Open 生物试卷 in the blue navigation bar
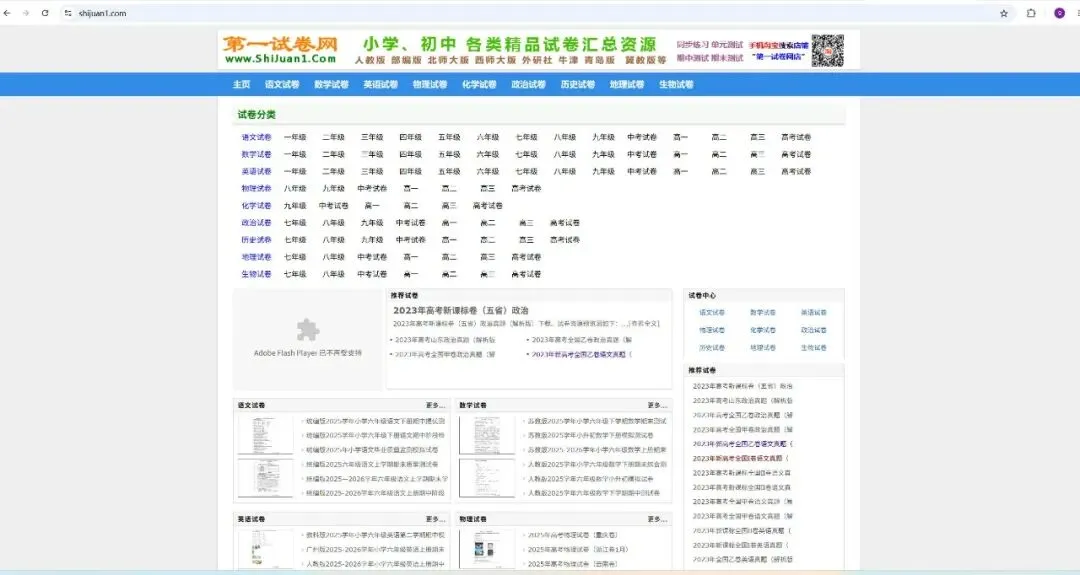1080x575 pixels. 676,84
